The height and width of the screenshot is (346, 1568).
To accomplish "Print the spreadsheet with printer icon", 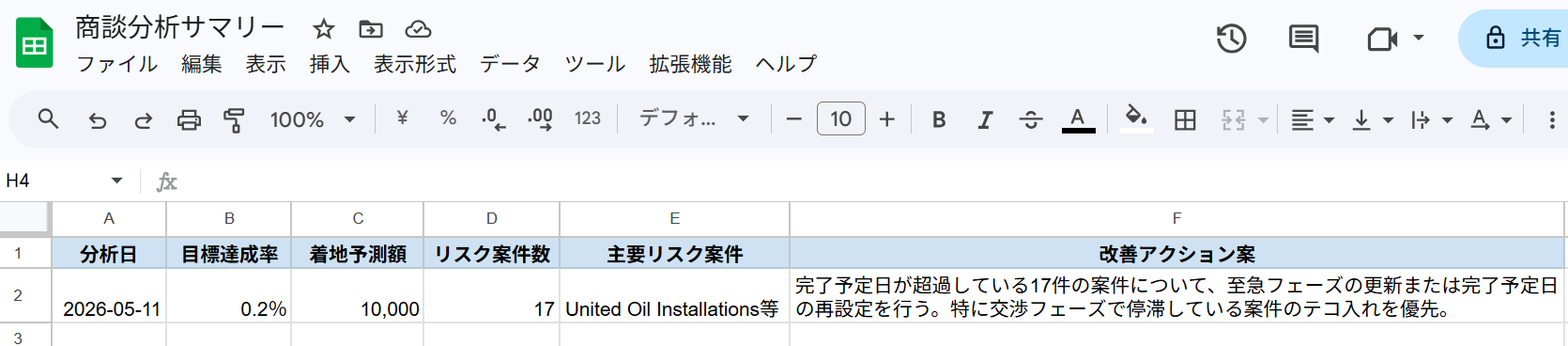I will pos(189,119).
